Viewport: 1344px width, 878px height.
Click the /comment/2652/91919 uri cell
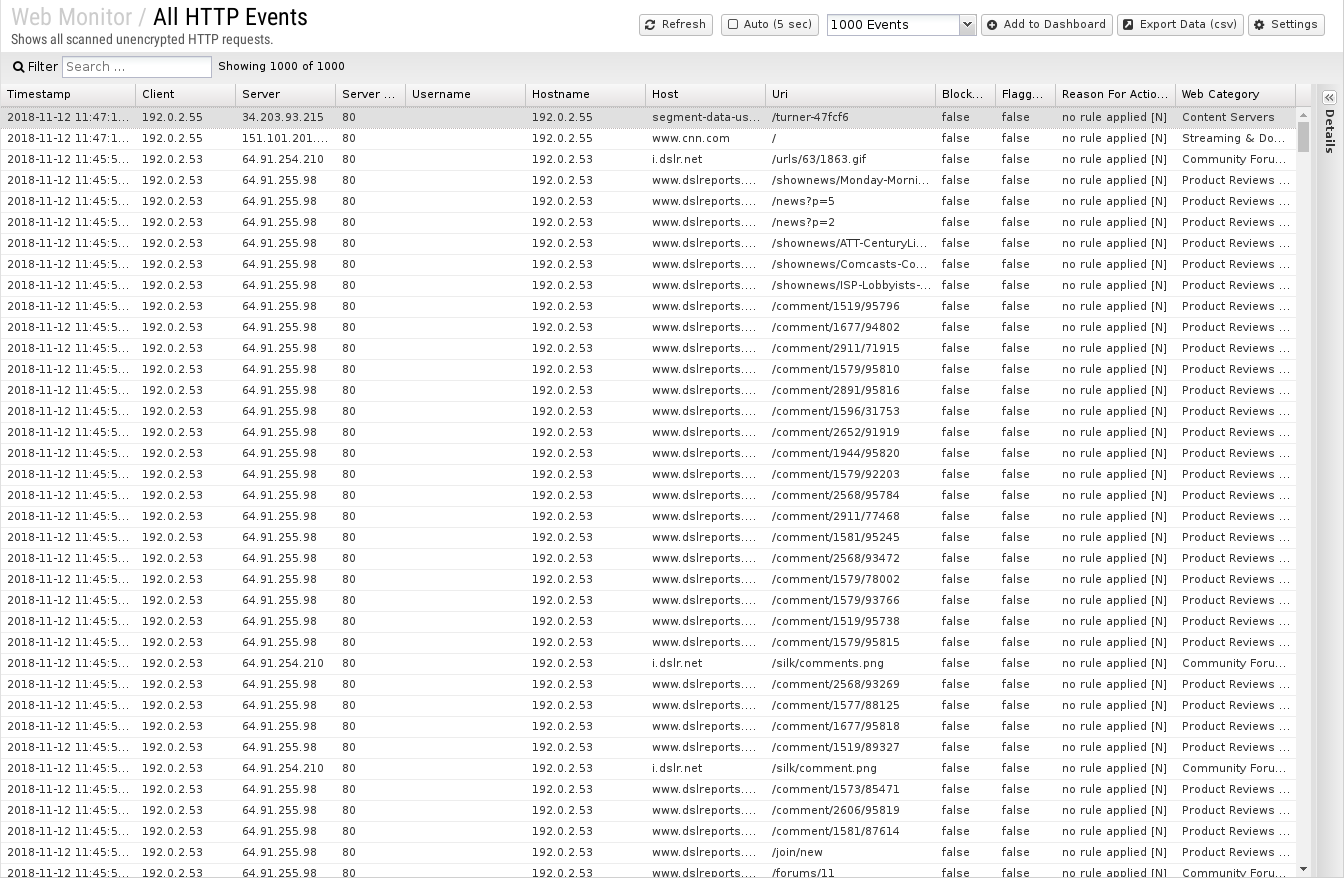point(851,432)
